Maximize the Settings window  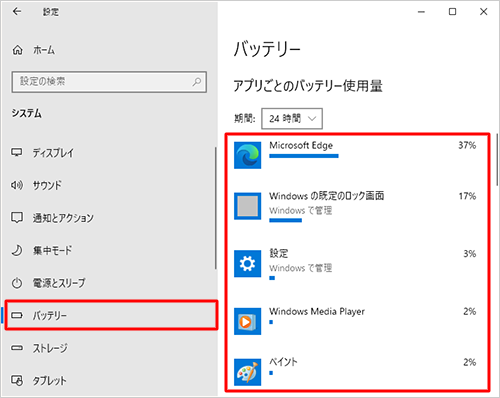point(452,12)
